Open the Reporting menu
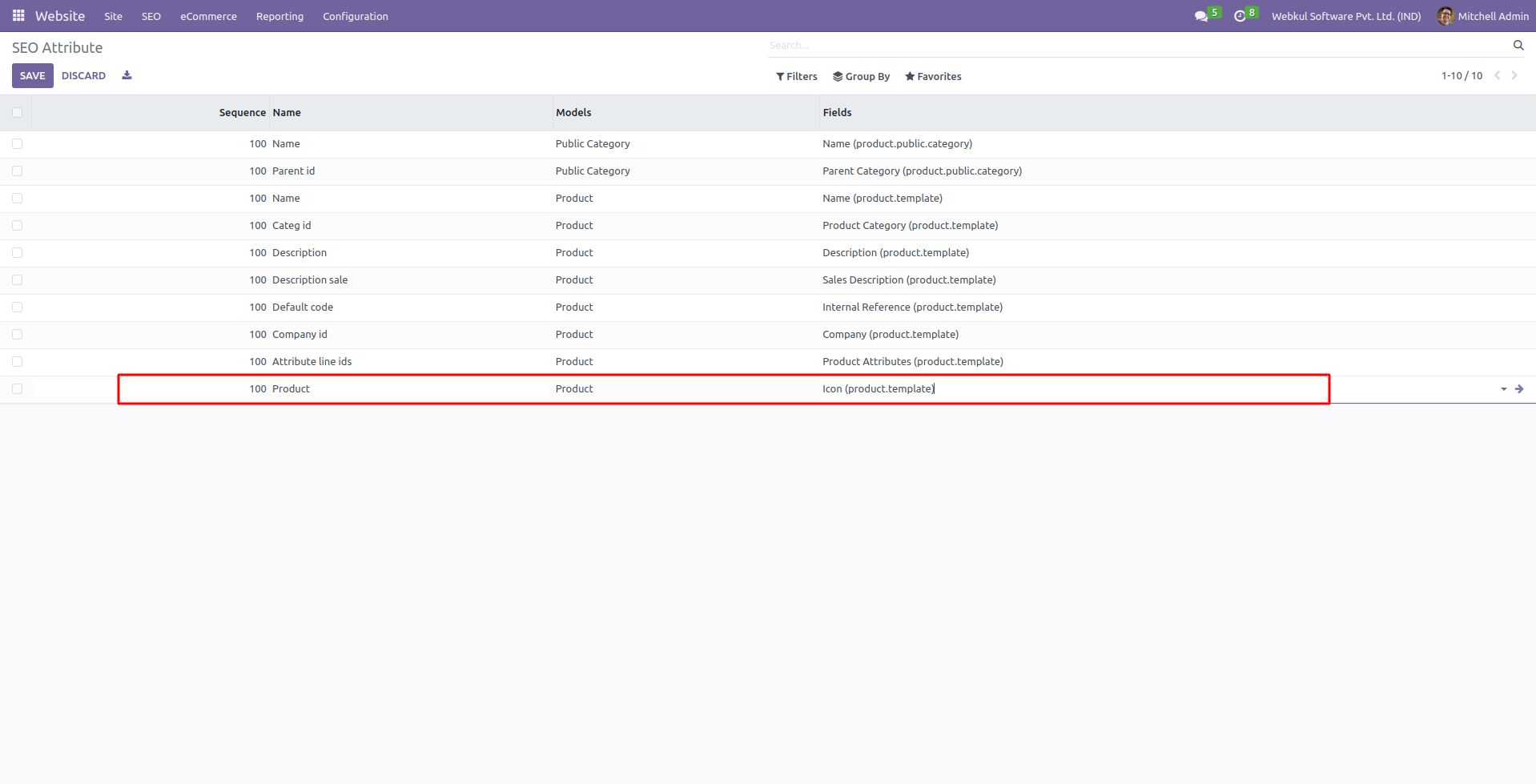This screenshot has width=1536, height=784. (x=279, y=16)
